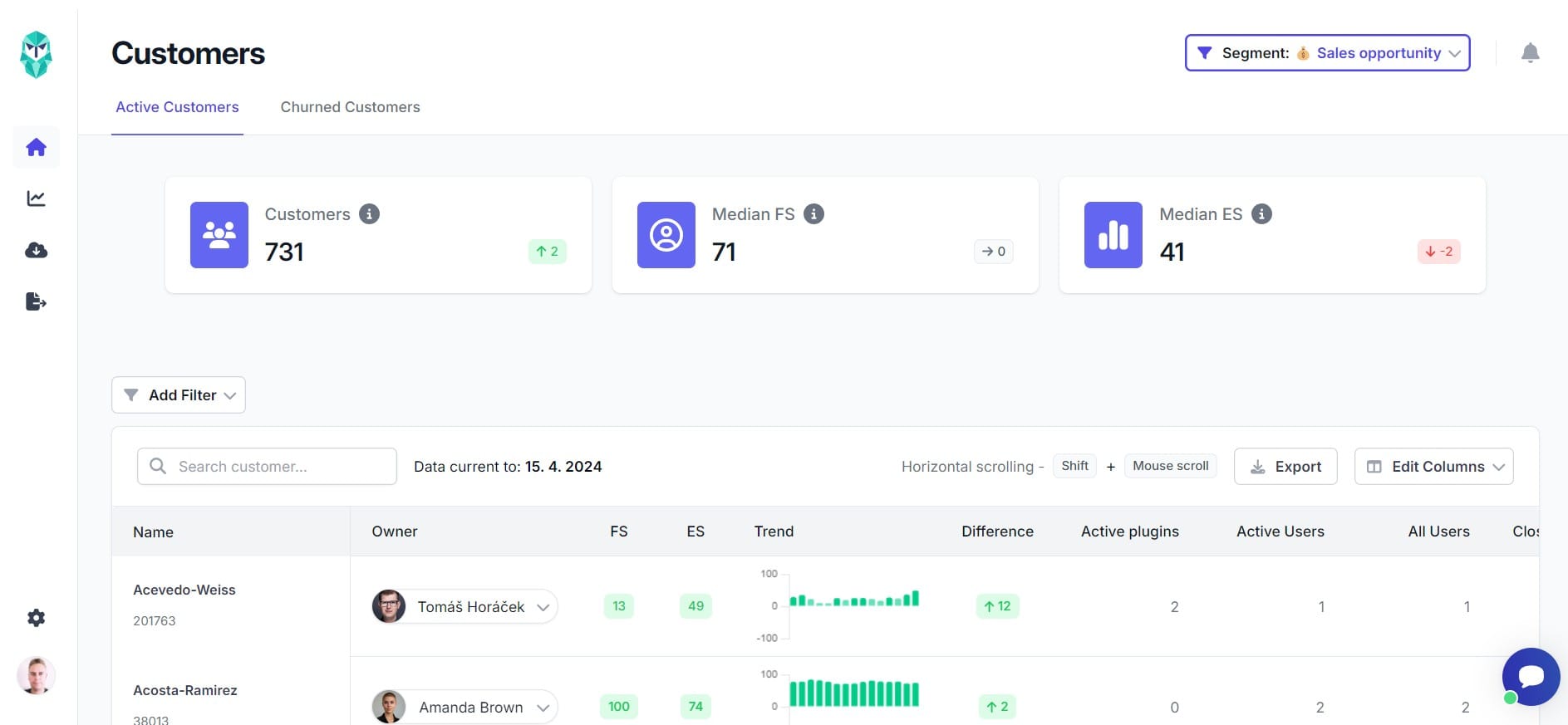
Task: Sort by the All Users column header
Action: click(x=1438, y=532)
